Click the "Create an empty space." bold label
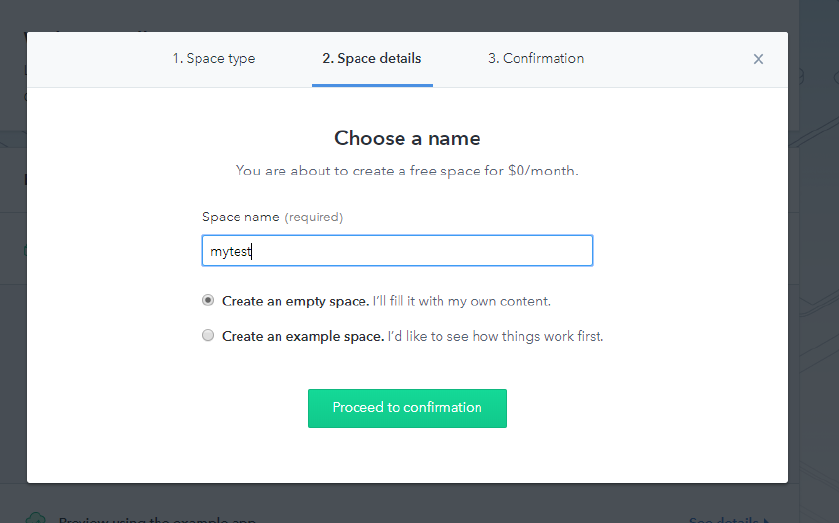The image size is (839, 523). point(295,301)
